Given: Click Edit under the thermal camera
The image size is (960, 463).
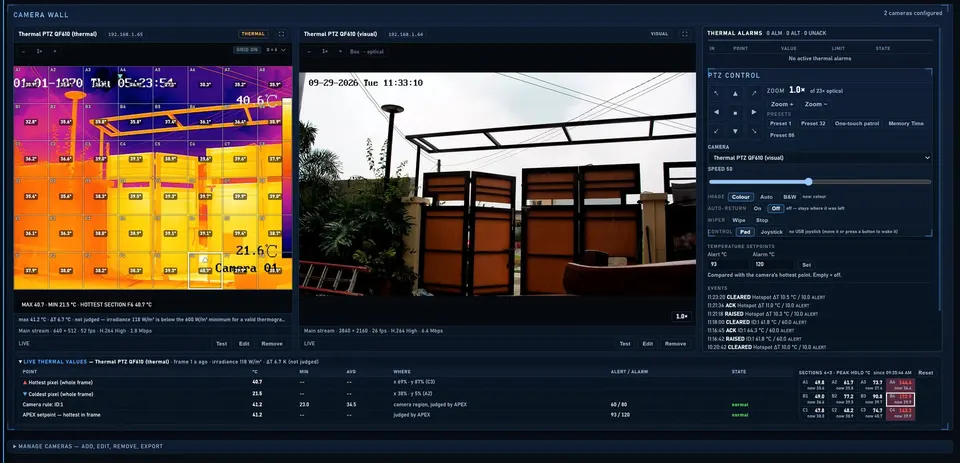Looking at the screenshot, I should click(x=244, y=344).
